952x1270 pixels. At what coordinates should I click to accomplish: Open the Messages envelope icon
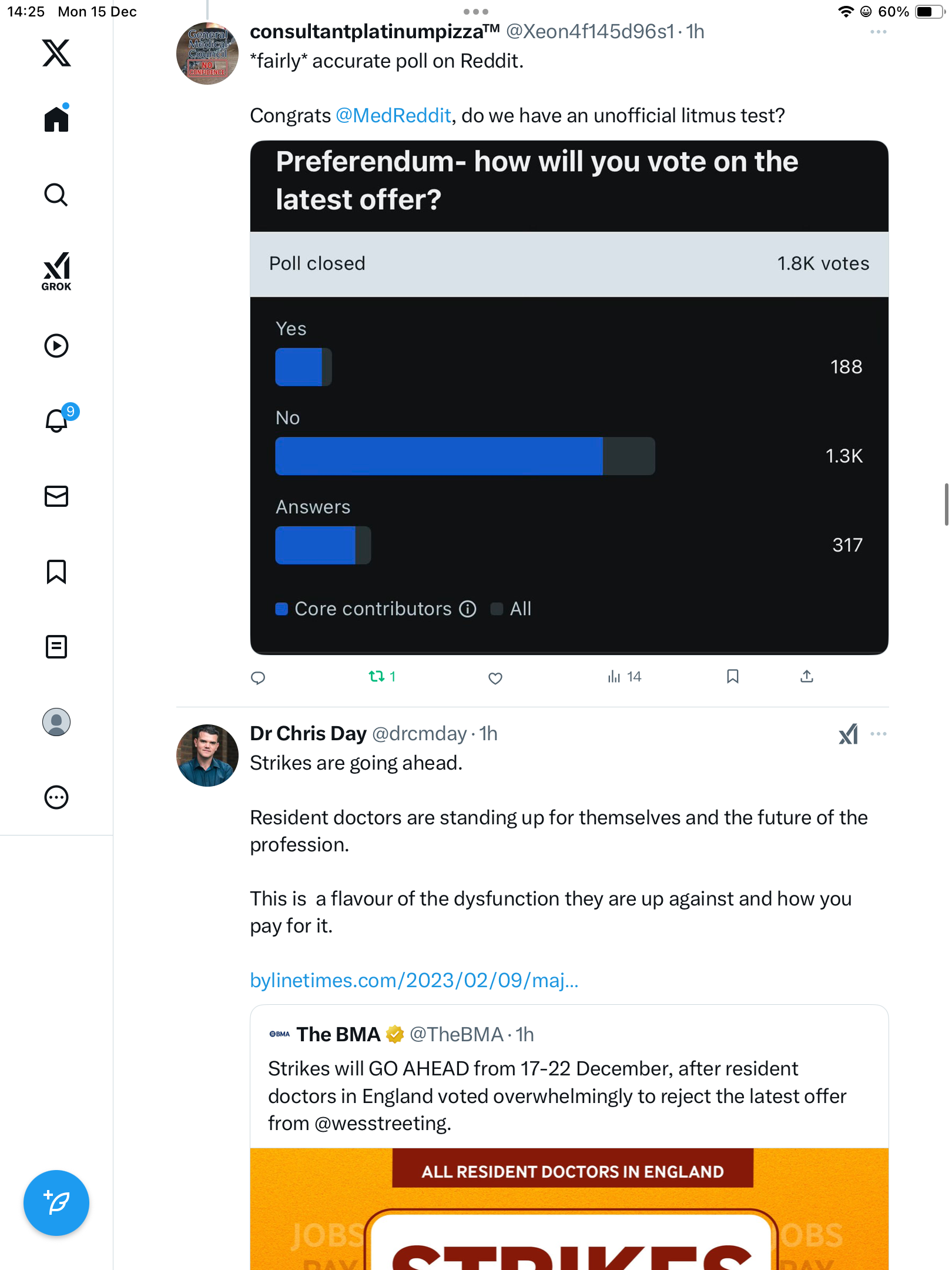56,496
